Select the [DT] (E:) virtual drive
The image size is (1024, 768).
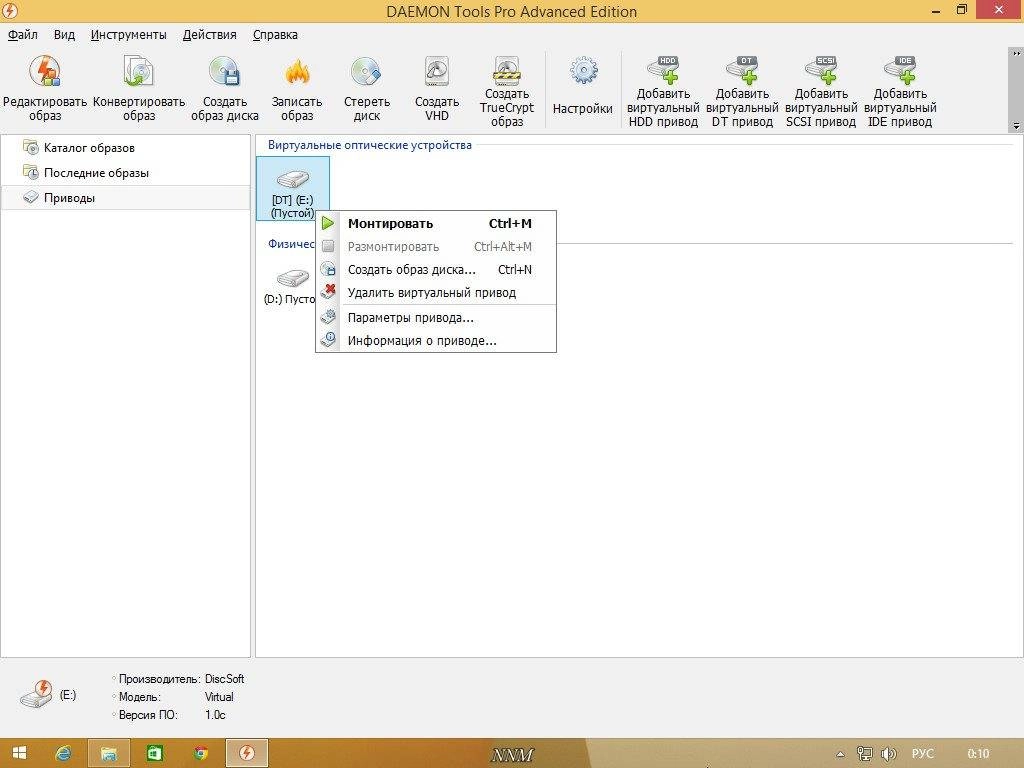coord(292,189)
